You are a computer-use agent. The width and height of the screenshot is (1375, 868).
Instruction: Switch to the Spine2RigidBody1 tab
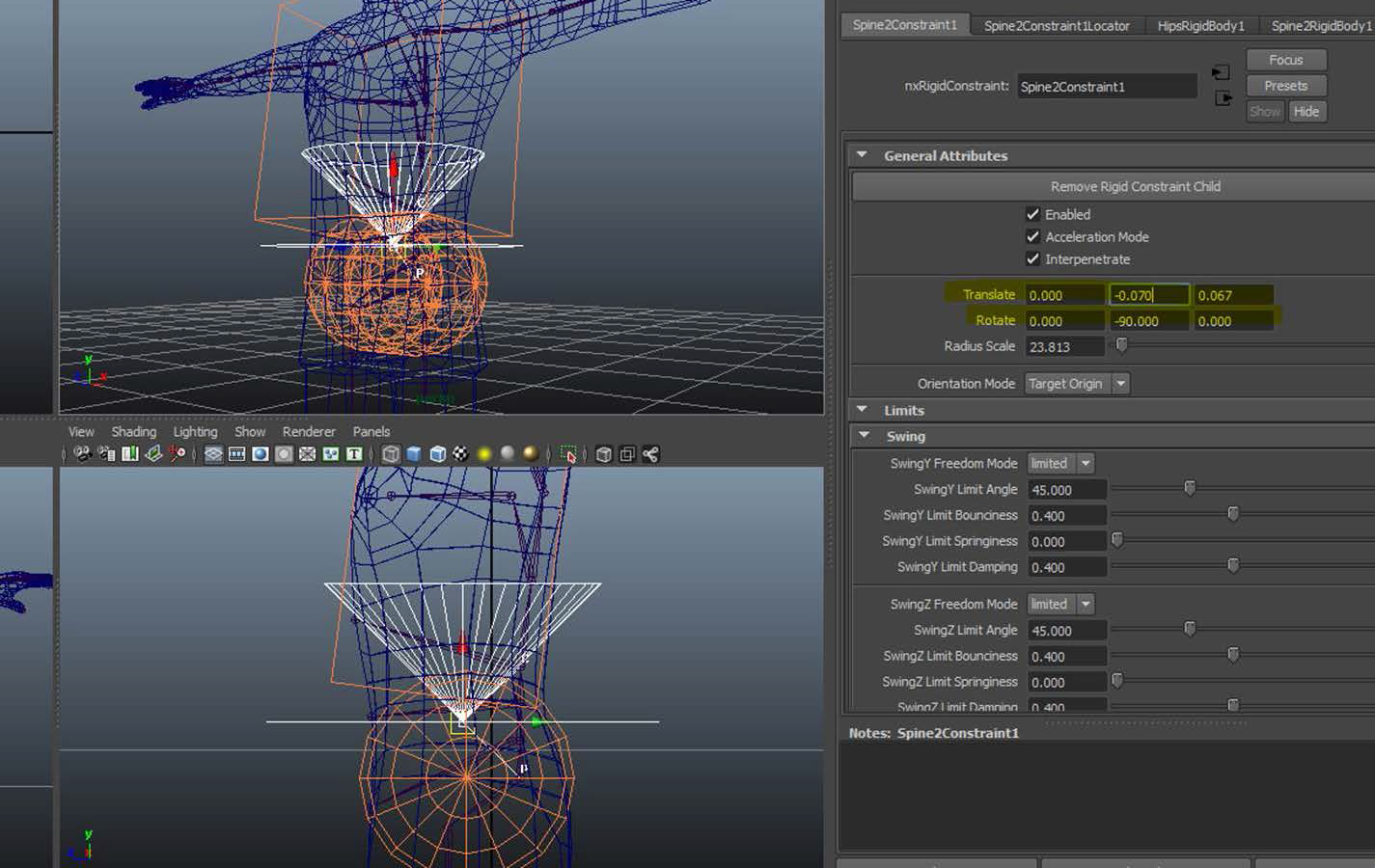point(1320,26)
